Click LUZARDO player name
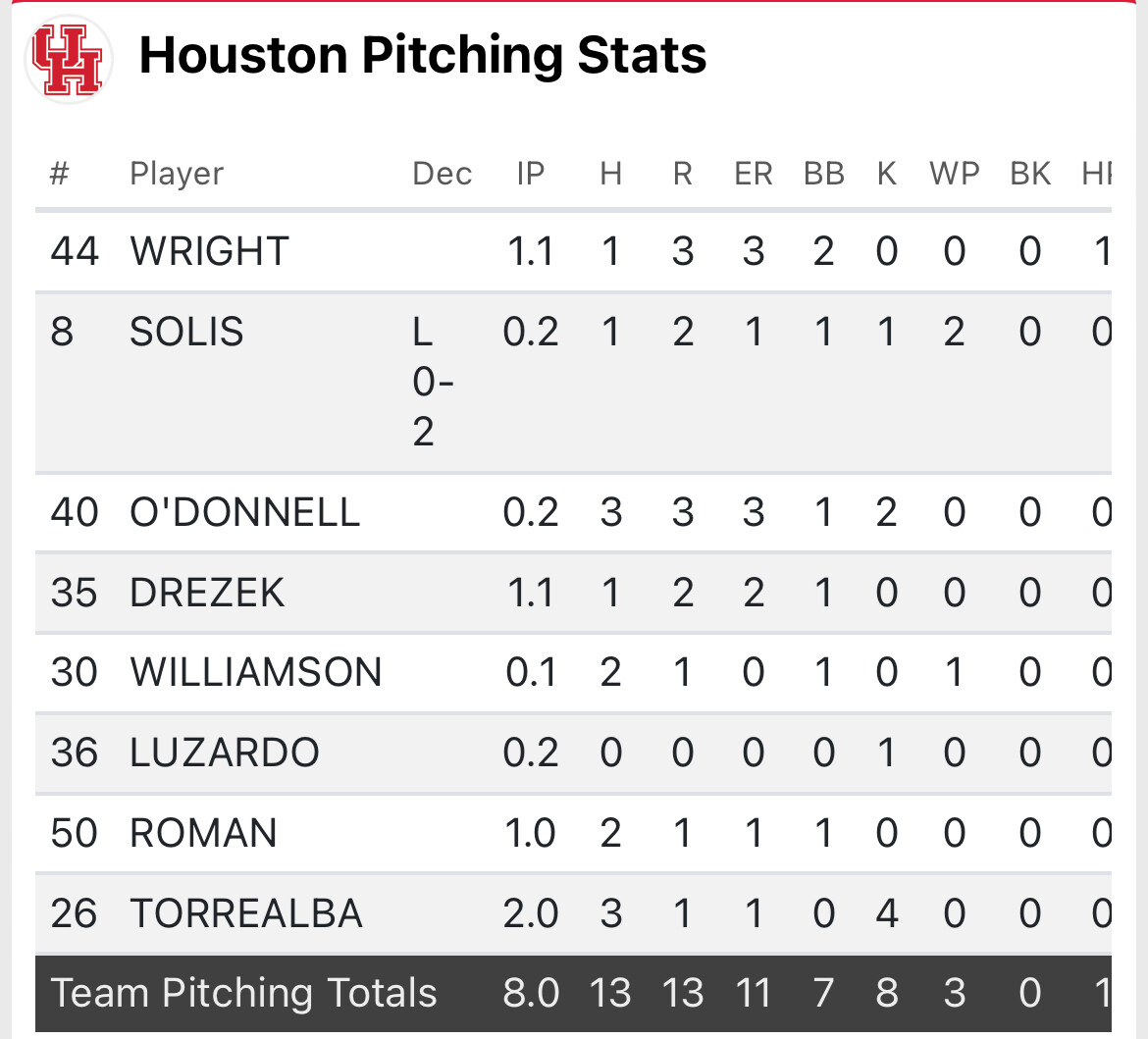 225,753
